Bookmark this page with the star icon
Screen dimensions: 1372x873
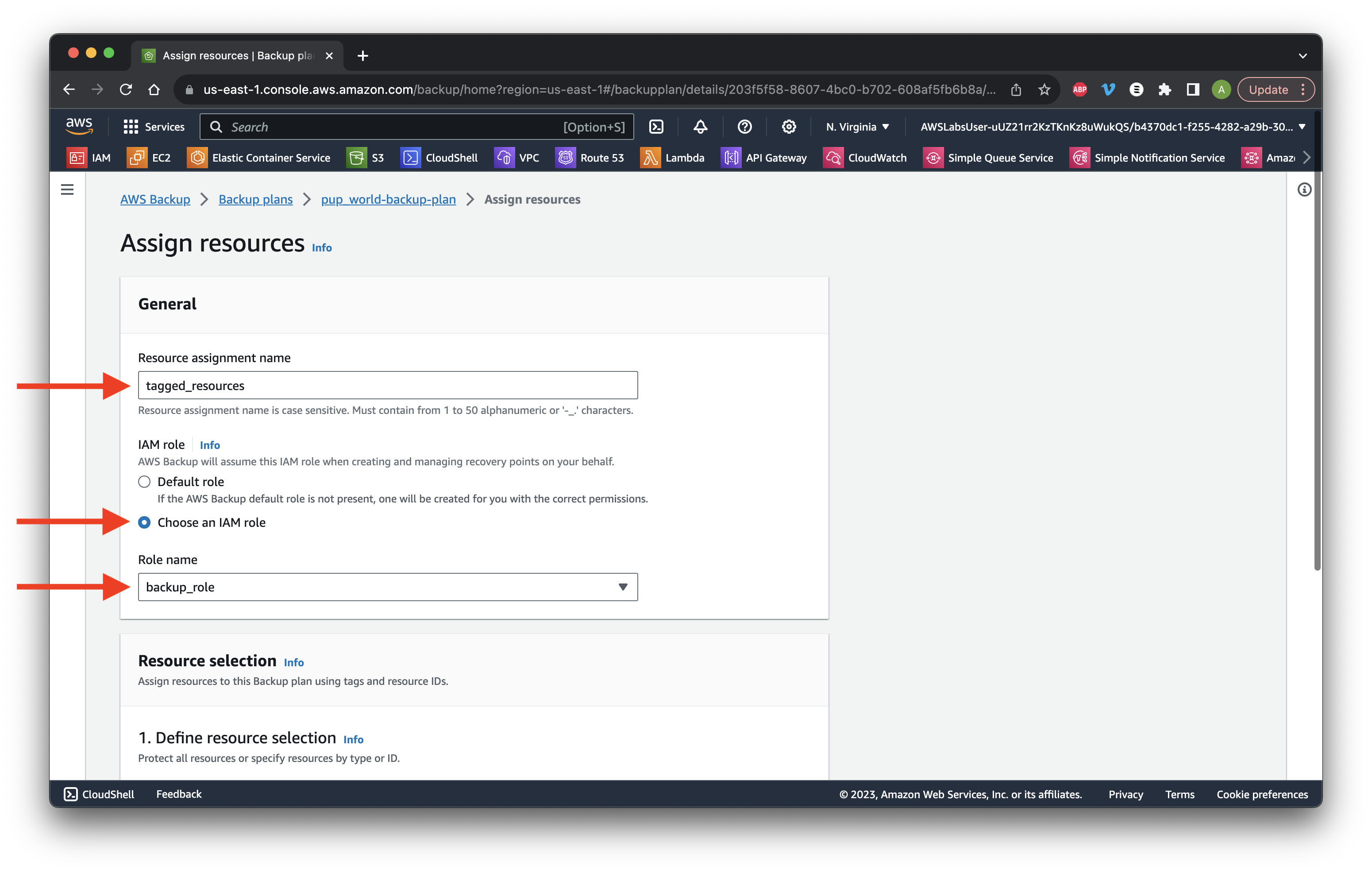[x=1044, y=89]
